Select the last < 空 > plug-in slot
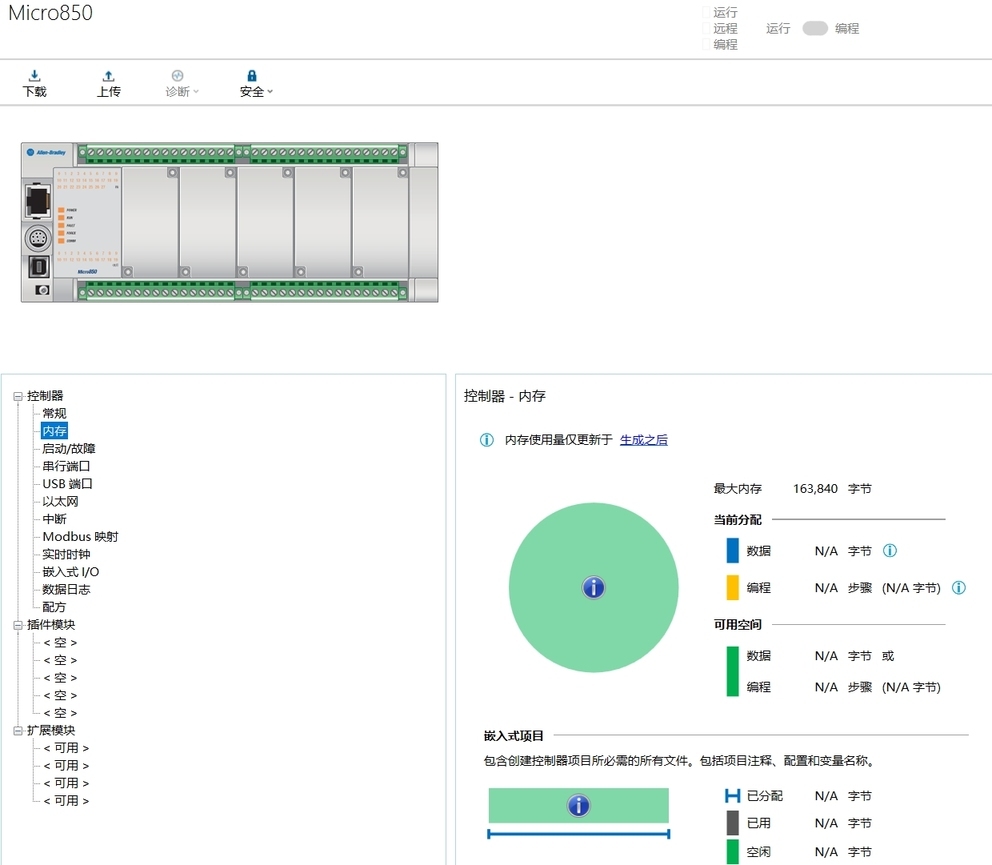The width and height of the screenshot is (992, 865). (61, 713)
